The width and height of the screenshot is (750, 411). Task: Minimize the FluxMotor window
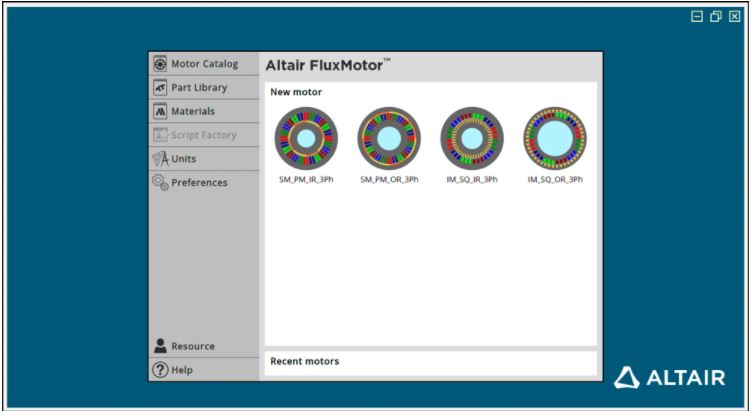pyautogui.click(x=697, y=17)
